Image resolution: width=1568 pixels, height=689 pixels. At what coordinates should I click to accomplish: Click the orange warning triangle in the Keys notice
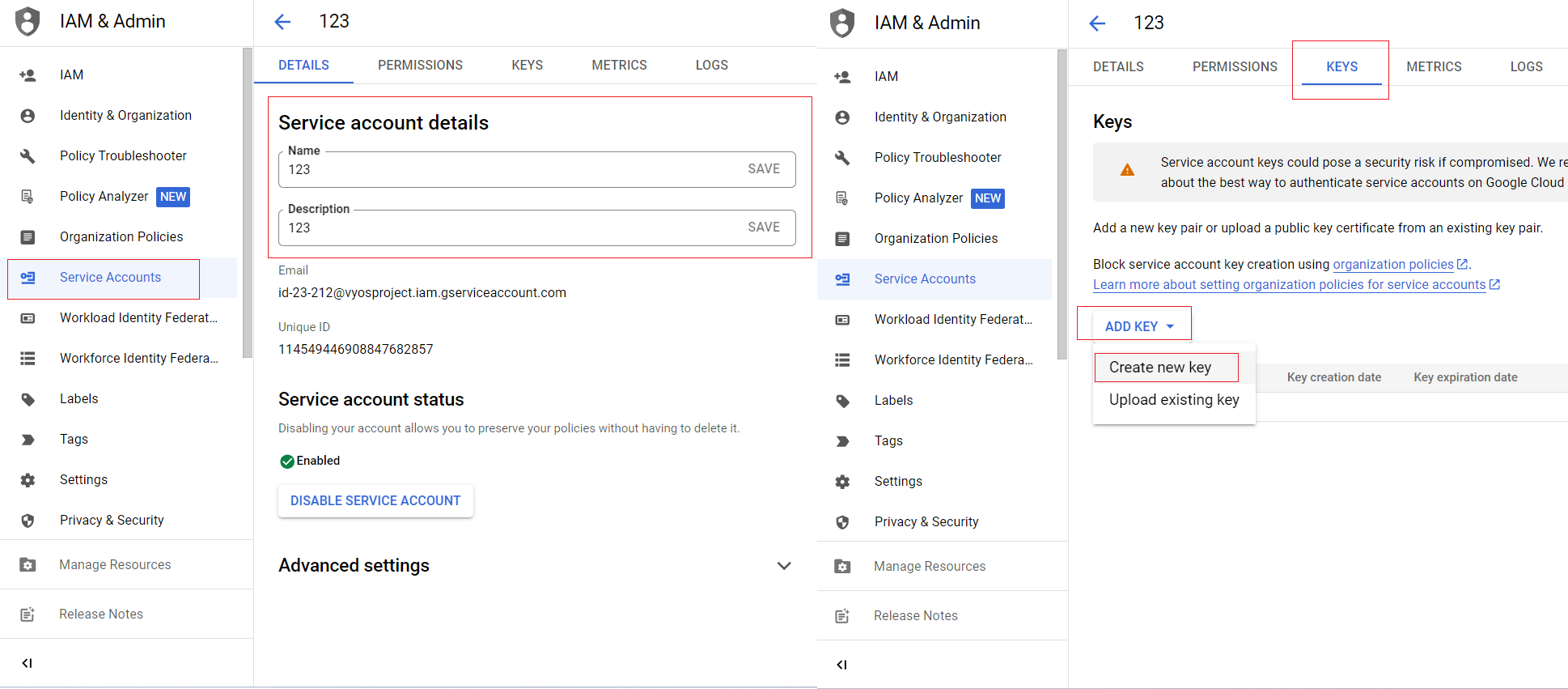click(1127, 170)
